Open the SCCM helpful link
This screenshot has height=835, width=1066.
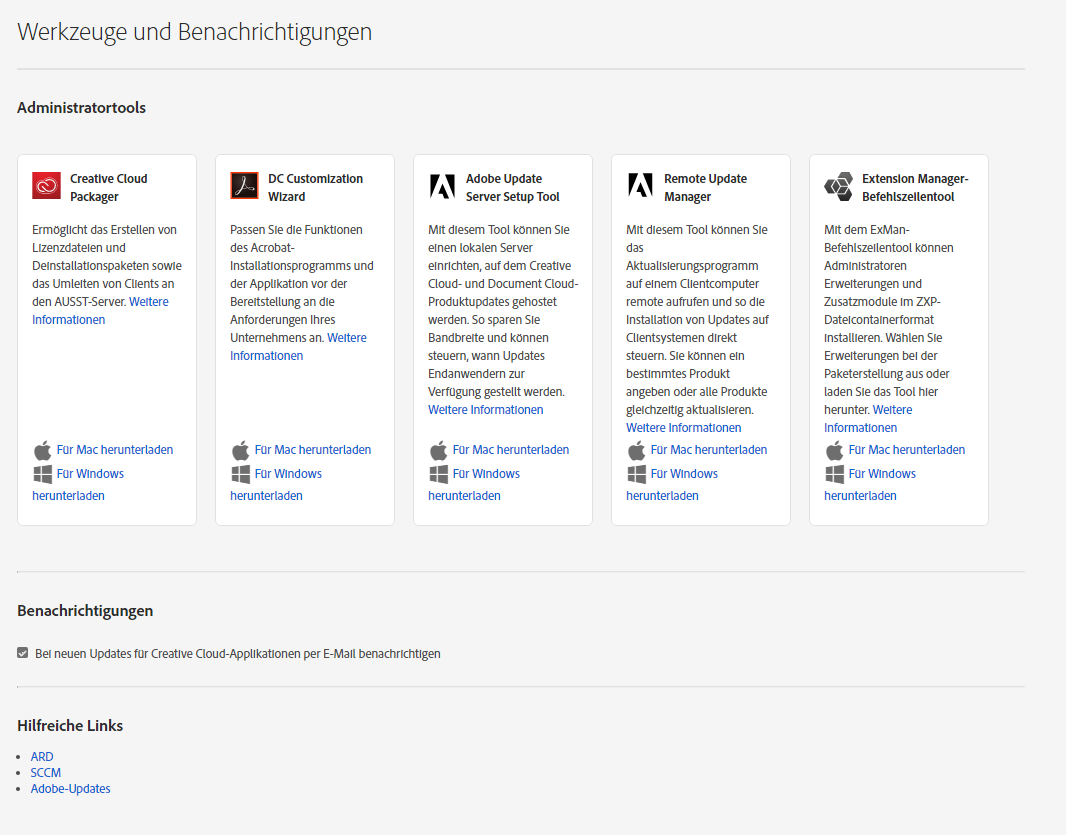pos(46,773)
